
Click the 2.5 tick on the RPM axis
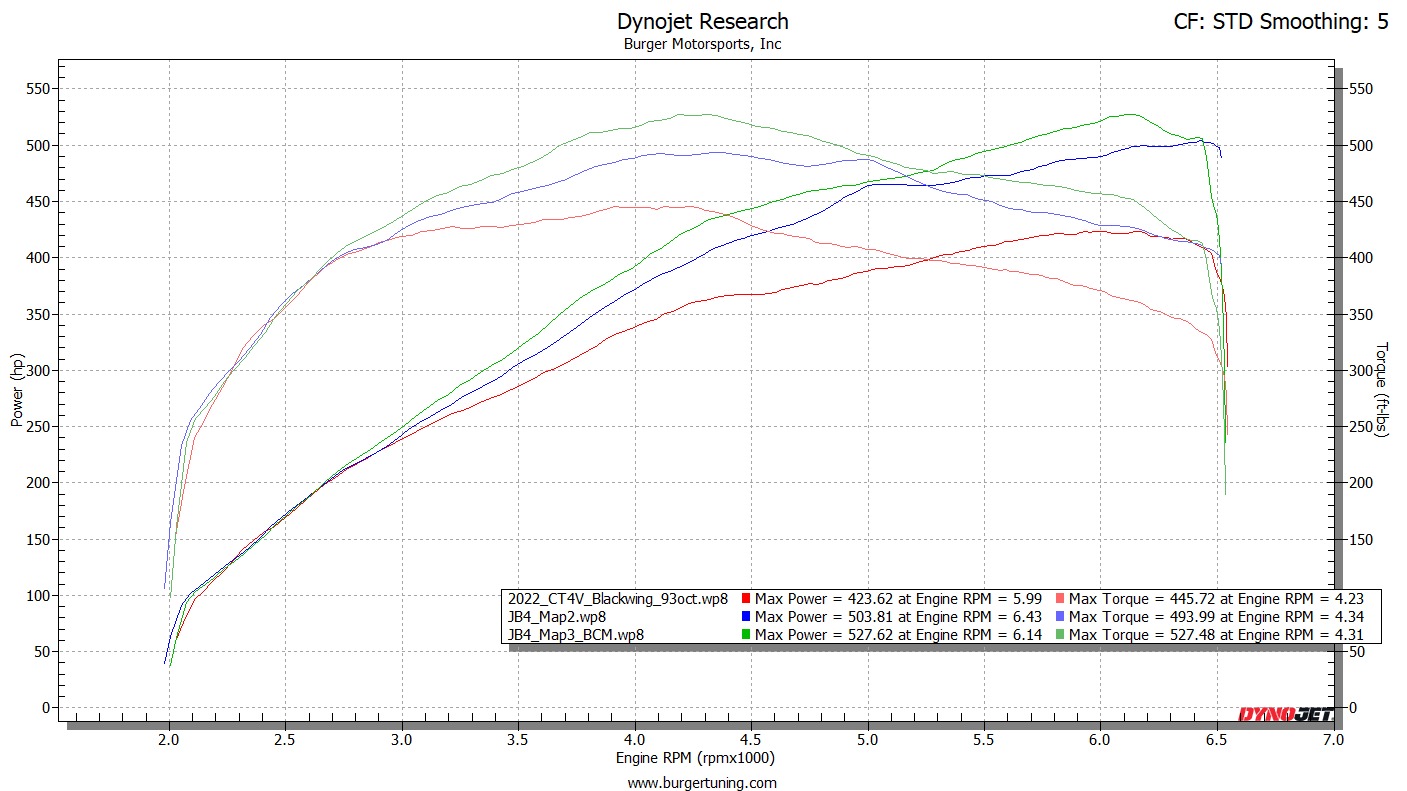[285, 740]
